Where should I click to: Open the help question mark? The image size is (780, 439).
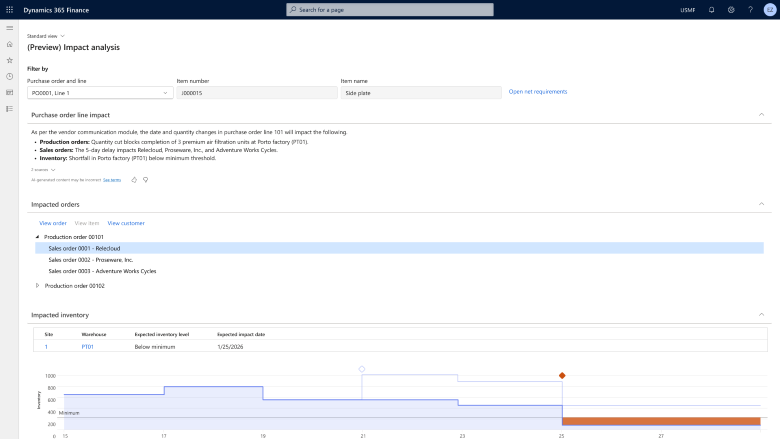pos(750,9)
